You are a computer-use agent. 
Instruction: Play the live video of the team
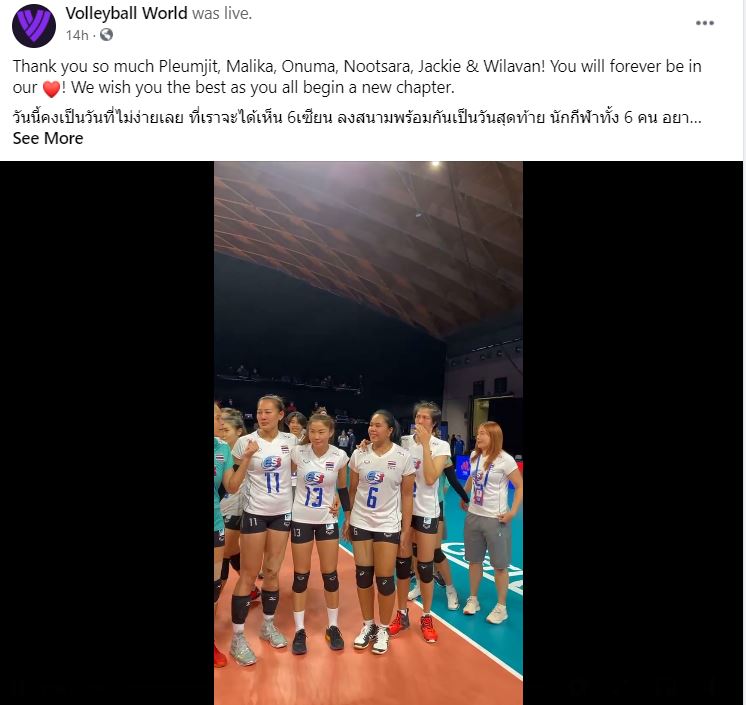pyautogui.click(x=368, y=433)
